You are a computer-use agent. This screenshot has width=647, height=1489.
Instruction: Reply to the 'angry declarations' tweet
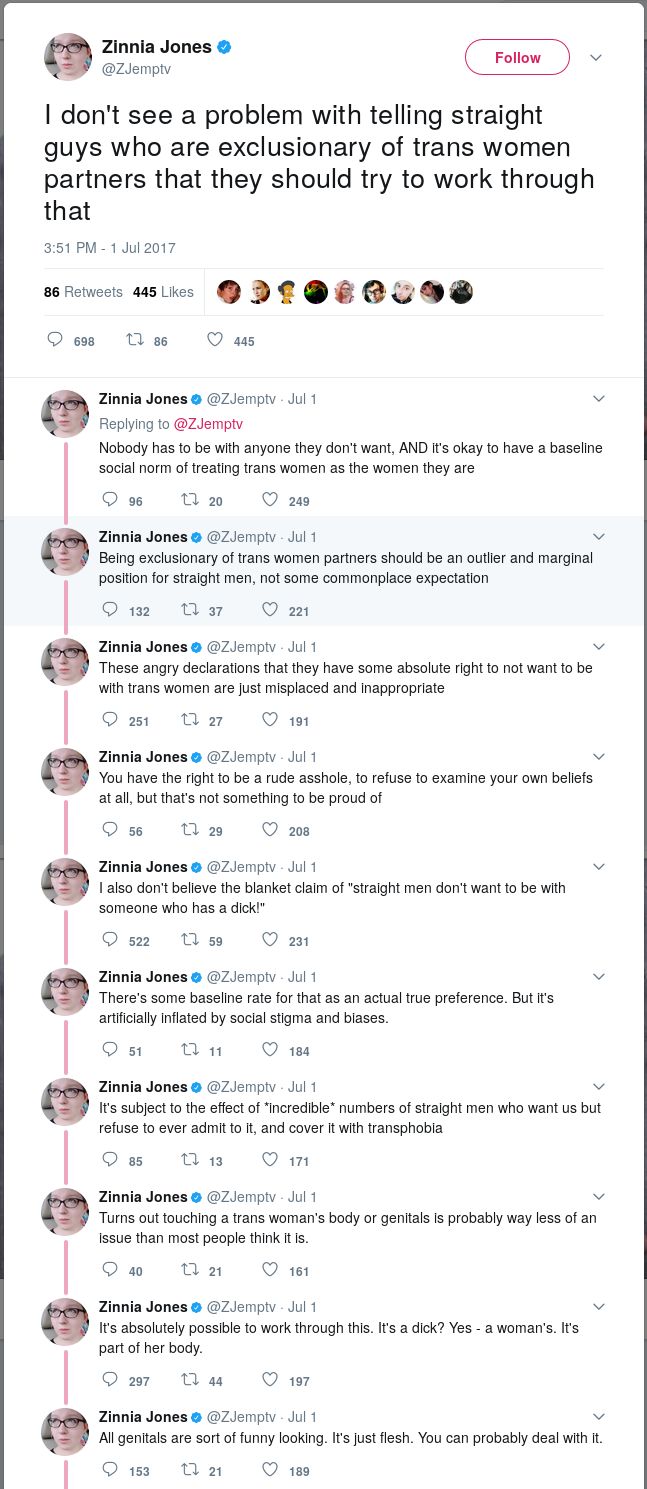coord(110,720)
